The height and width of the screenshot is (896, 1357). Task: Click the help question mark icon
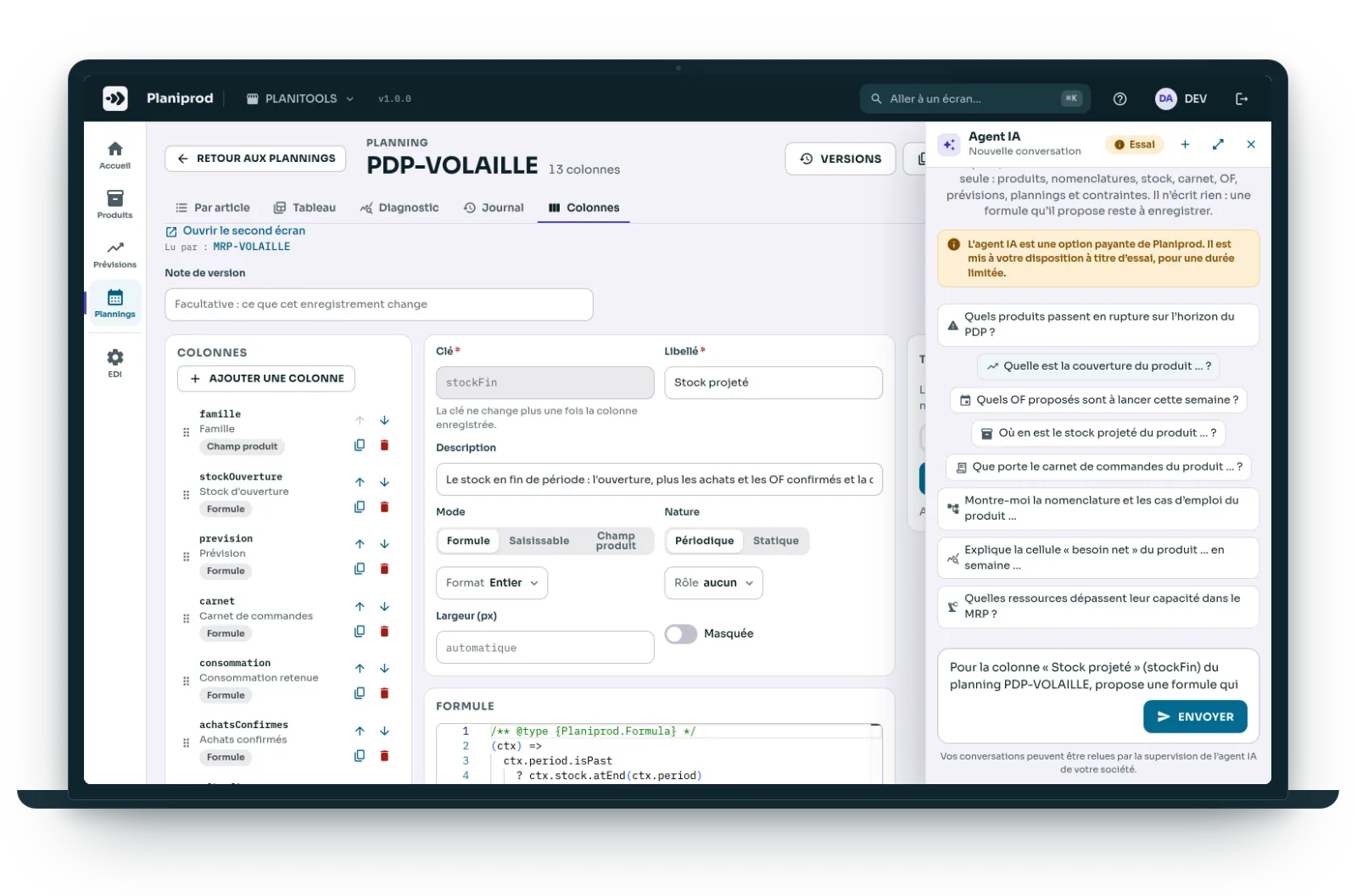point(1120,99)
